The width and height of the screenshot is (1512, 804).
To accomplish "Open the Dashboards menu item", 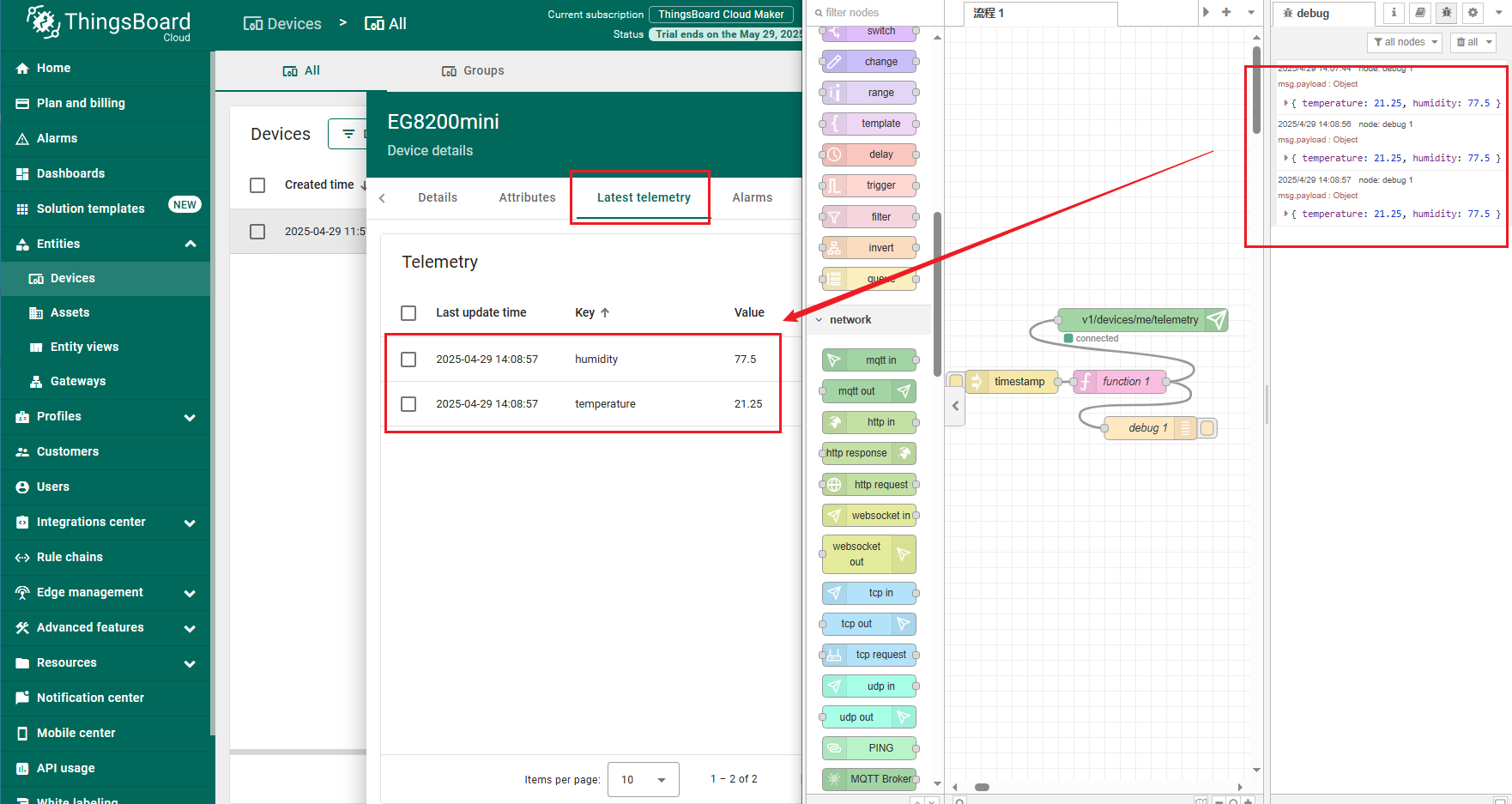I will tap(70, 173).
